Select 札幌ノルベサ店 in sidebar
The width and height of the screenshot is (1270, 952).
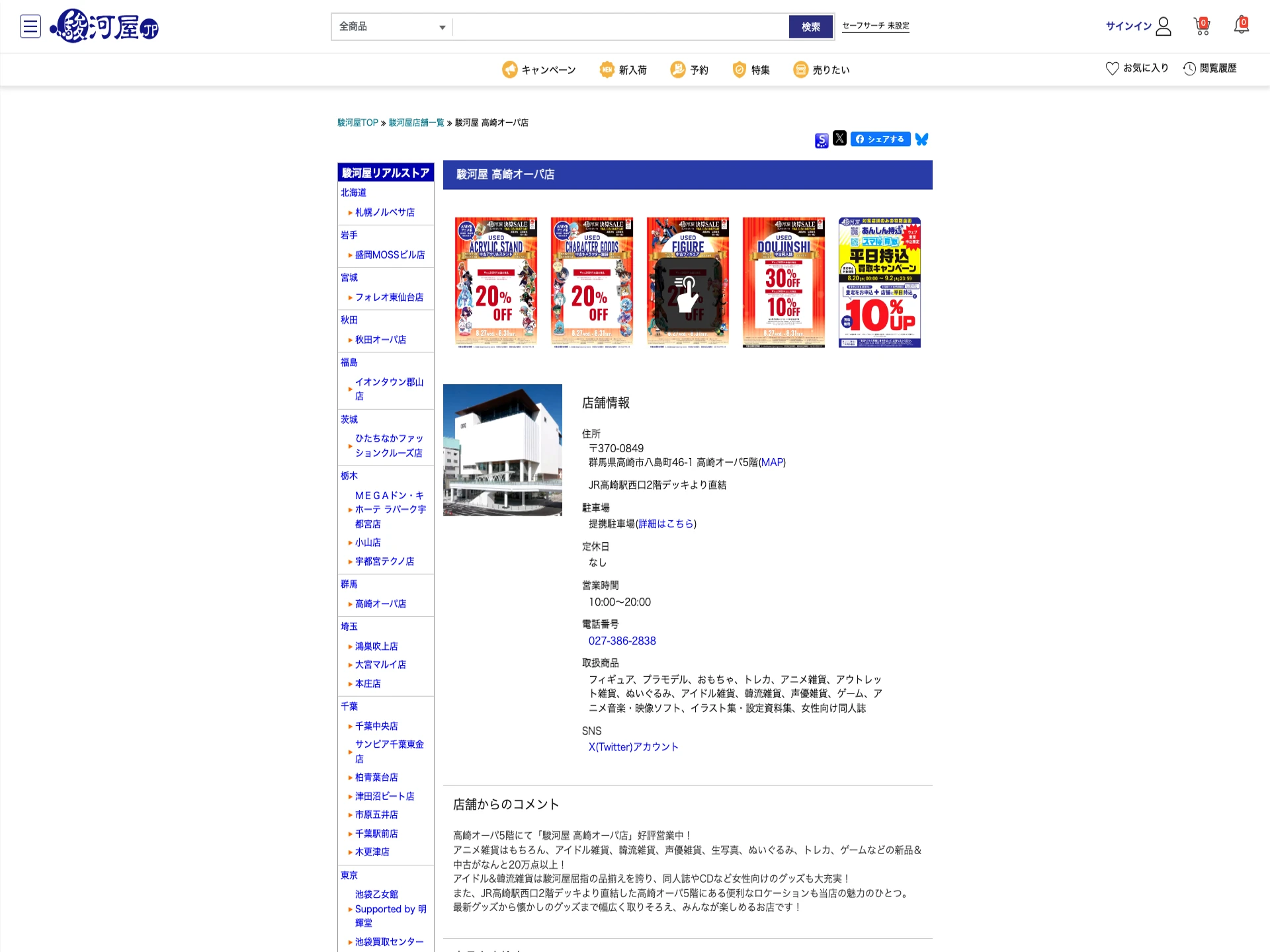[385, 212]
